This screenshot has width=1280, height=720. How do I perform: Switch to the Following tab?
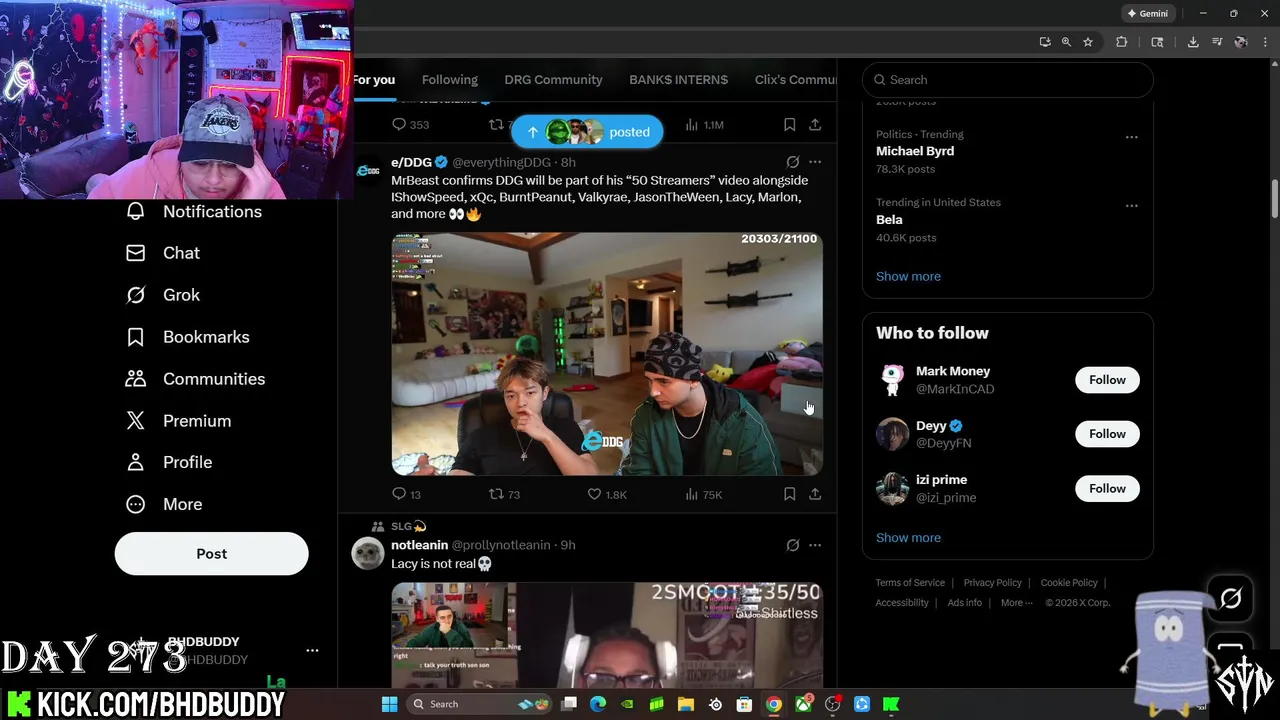click(x=449, y=80)
